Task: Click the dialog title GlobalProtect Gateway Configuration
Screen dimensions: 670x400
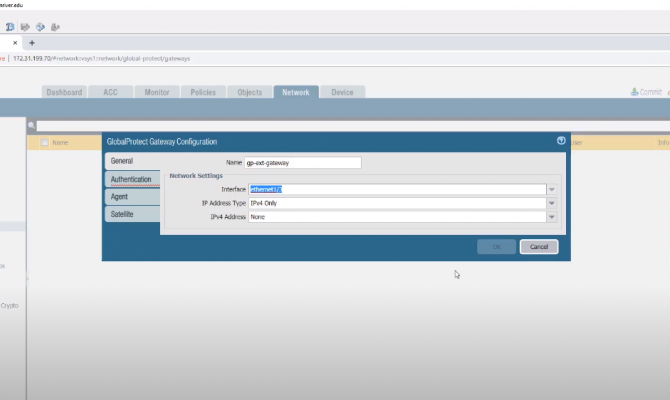Action: [162, 141]
